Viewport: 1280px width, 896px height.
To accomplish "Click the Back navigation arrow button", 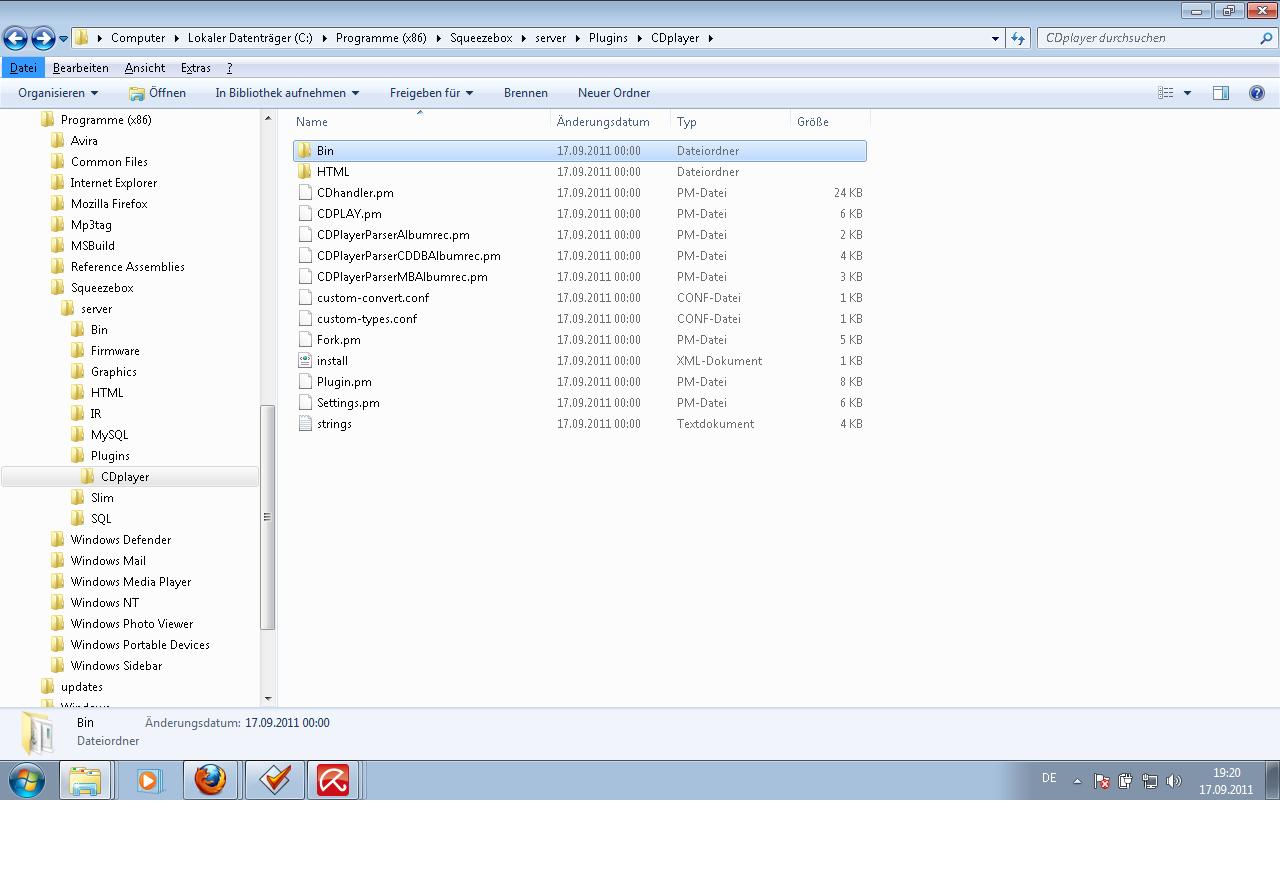I will coord(16,38).
